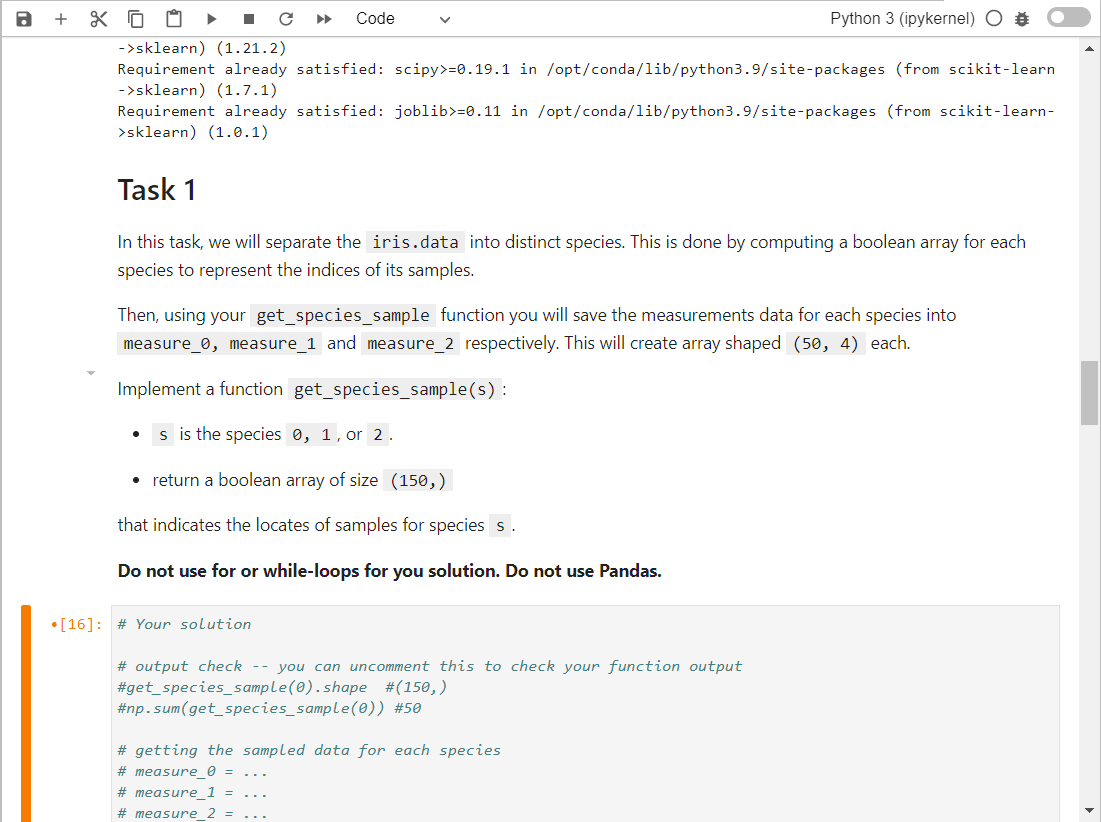Click the kernel status circle indicator

pos(994,19)
